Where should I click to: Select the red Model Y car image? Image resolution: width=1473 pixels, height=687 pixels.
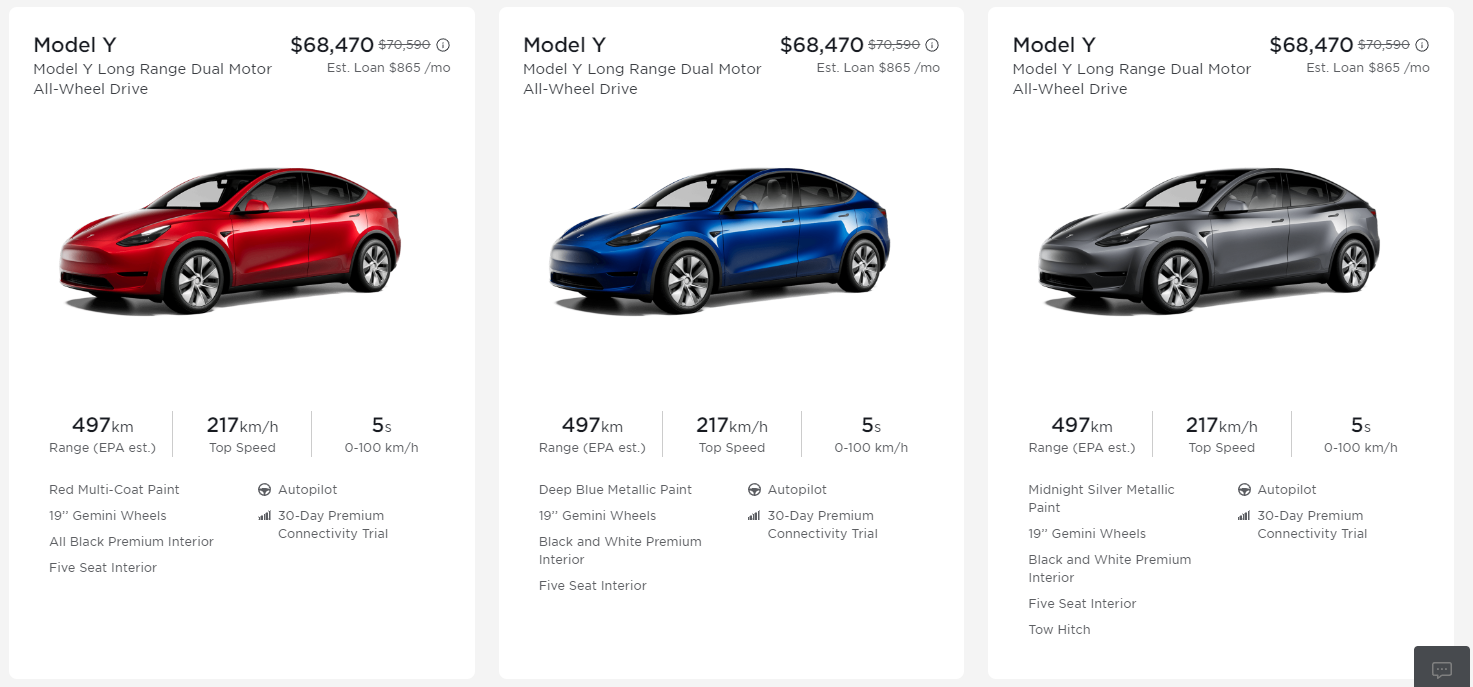(230, 239)
